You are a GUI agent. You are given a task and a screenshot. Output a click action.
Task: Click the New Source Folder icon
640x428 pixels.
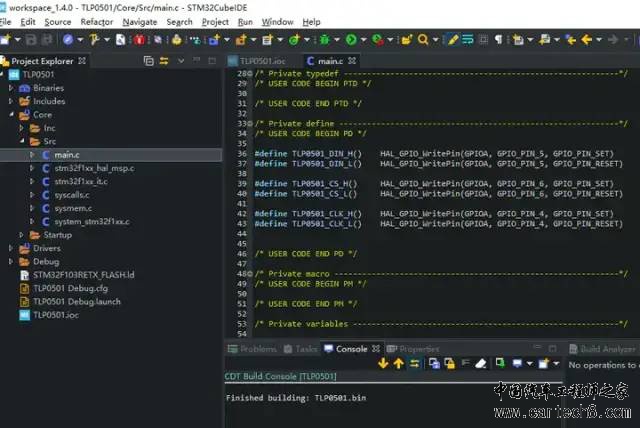241,40
